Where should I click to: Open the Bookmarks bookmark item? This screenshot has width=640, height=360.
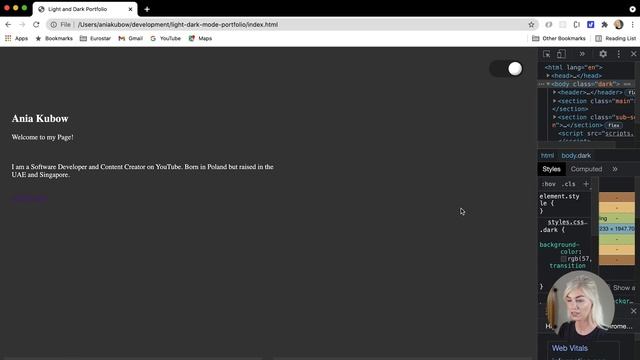[x=54, y=38]
